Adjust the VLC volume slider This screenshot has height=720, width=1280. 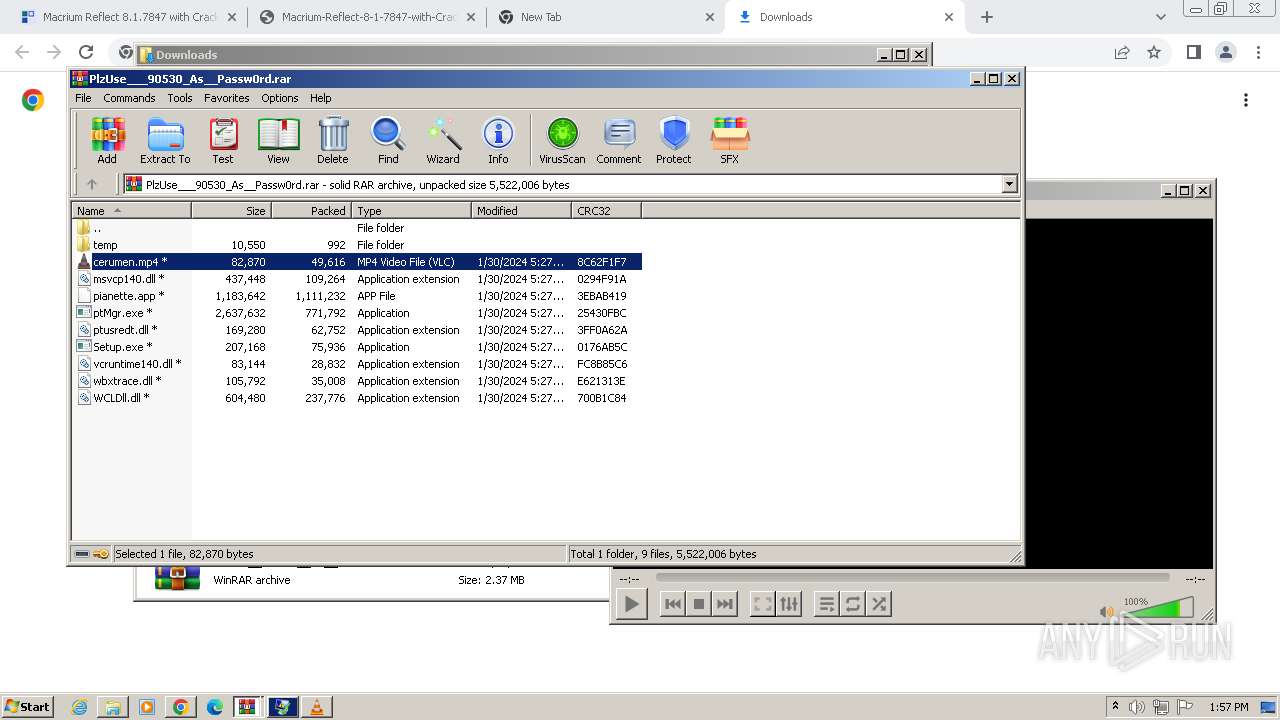pos(1157,607)
